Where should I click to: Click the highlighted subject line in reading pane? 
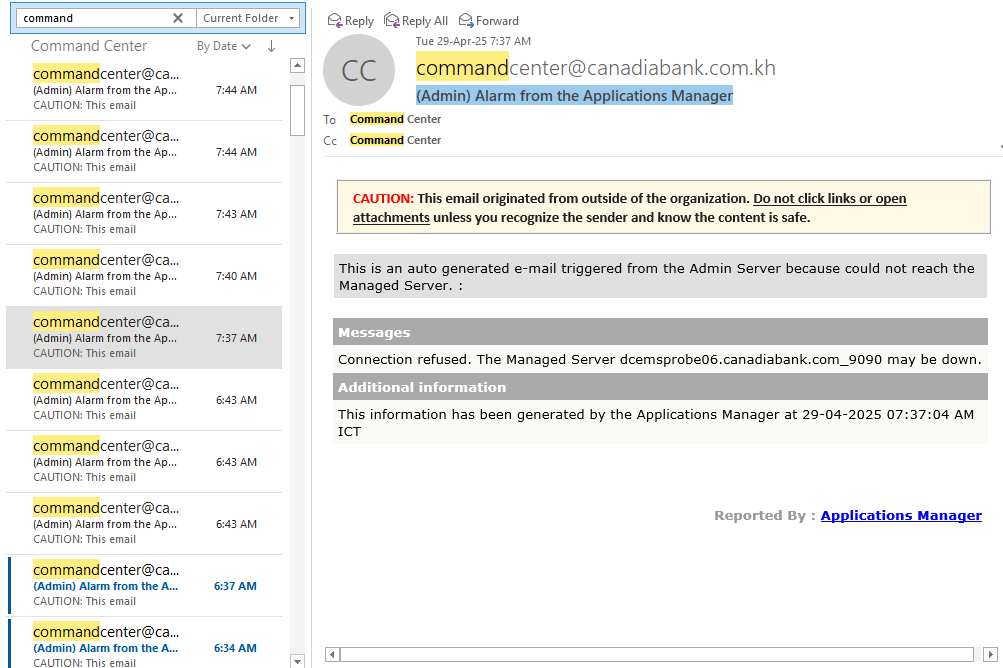click(x=574, y=95)
